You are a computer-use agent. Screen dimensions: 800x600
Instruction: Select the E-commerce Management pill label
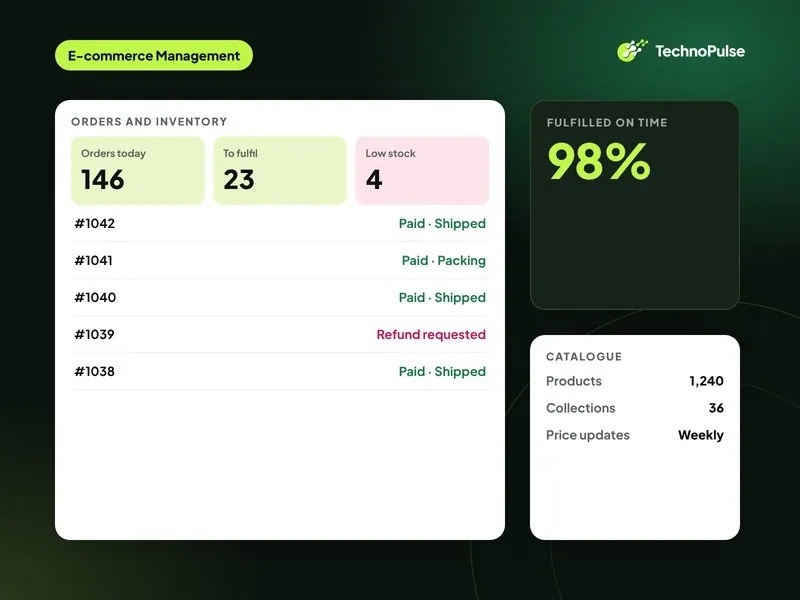[x=154, y=55]
